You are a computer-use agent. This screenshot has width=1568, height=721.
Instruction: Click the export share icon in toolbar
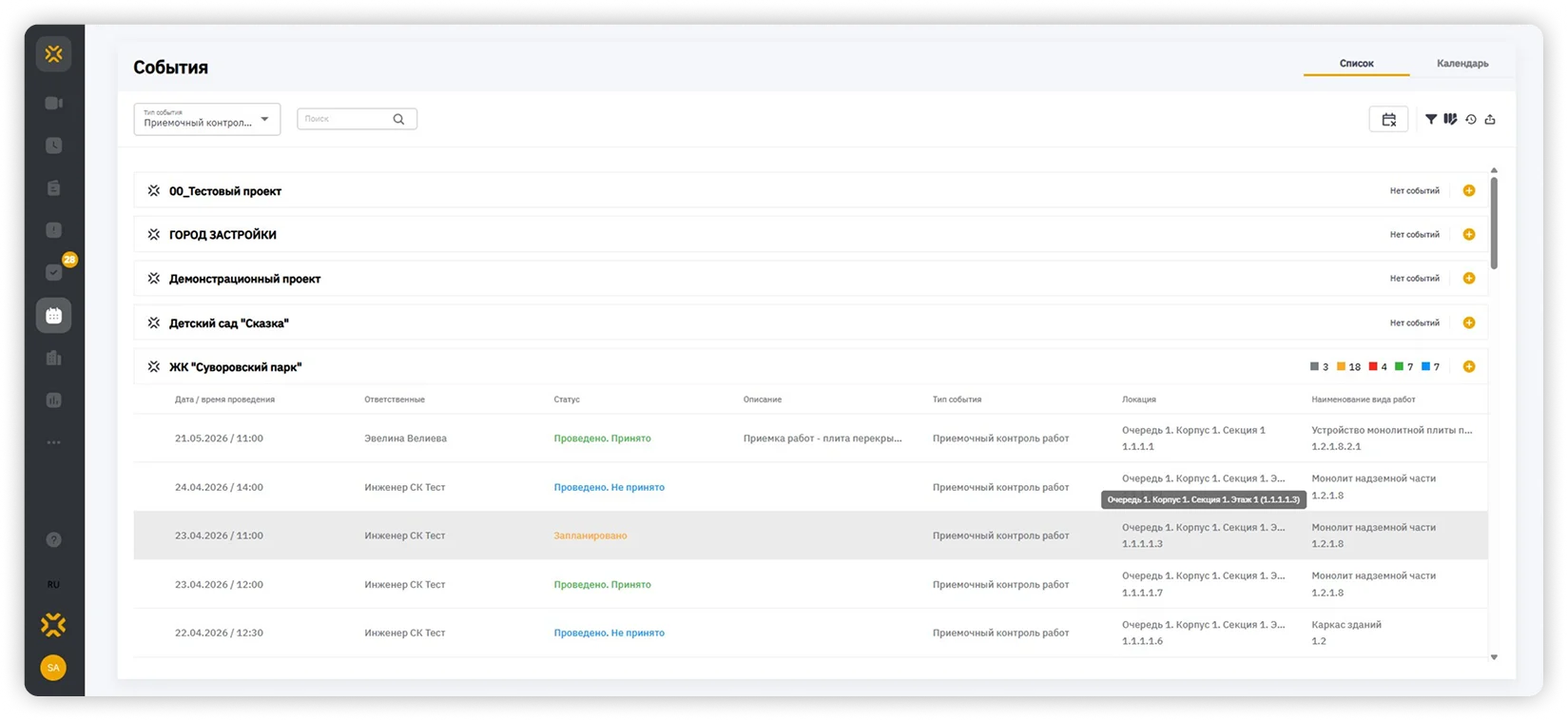tap(1490, 119)
